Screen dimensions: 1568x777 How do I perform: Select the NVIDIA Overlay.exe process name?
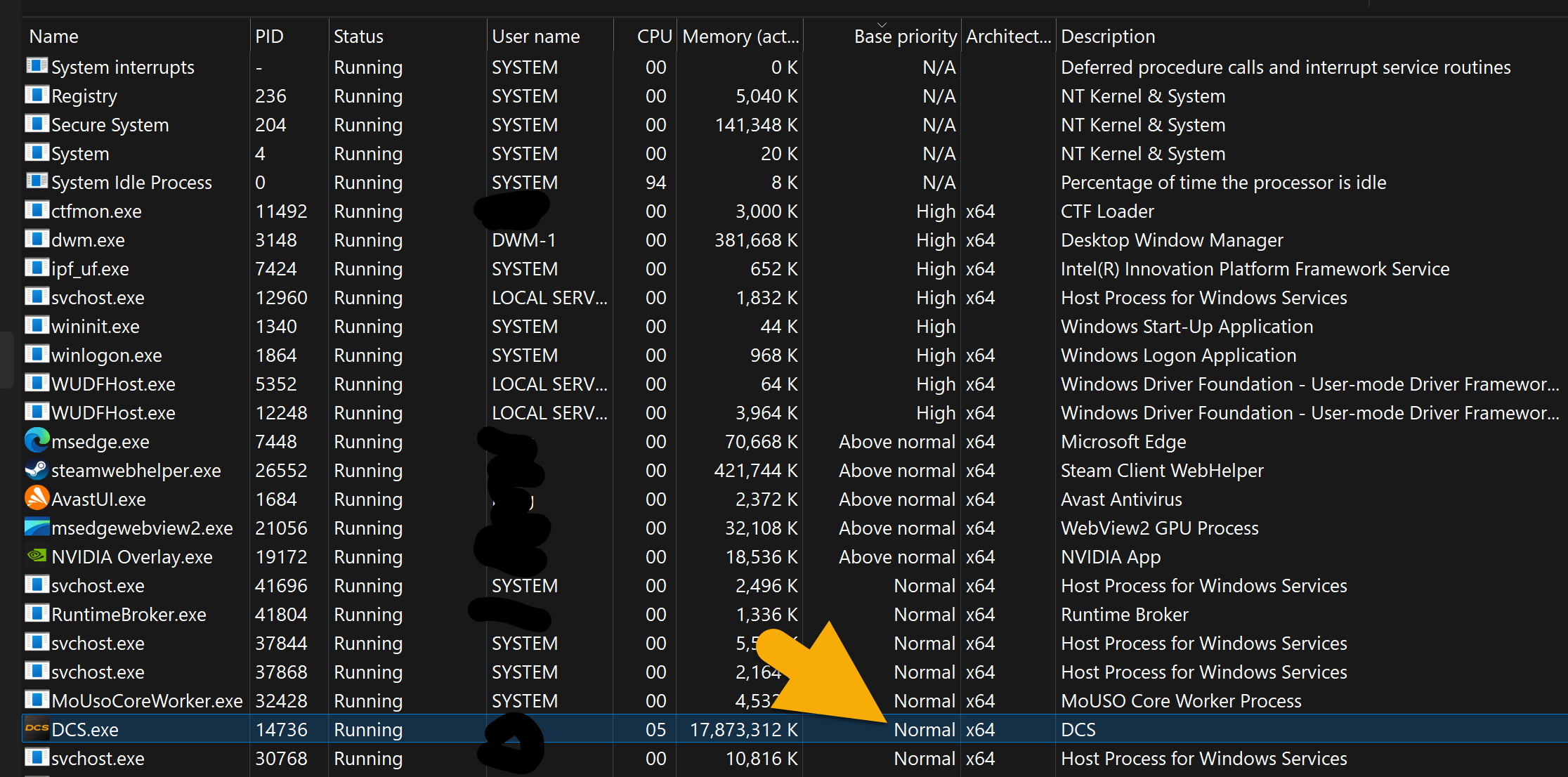(132, 557)
